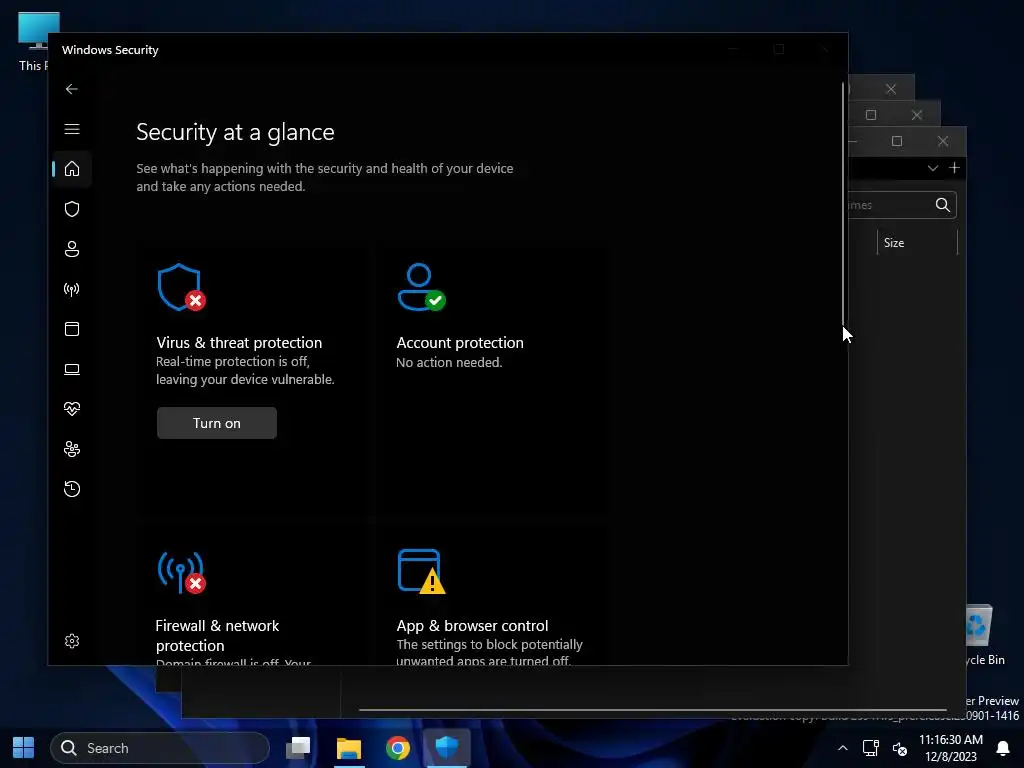Open Family options sidebar icon

[72, 449]
